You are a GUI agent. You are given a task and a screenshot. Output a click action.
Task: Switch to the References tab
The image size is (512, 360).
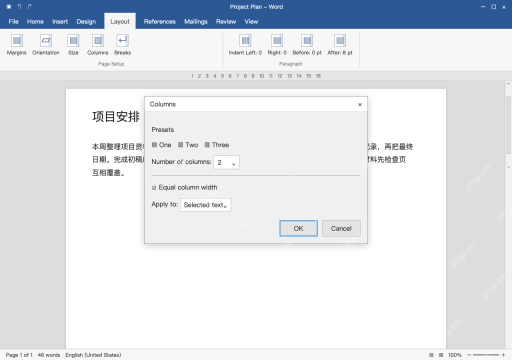[x=160, y=22]
